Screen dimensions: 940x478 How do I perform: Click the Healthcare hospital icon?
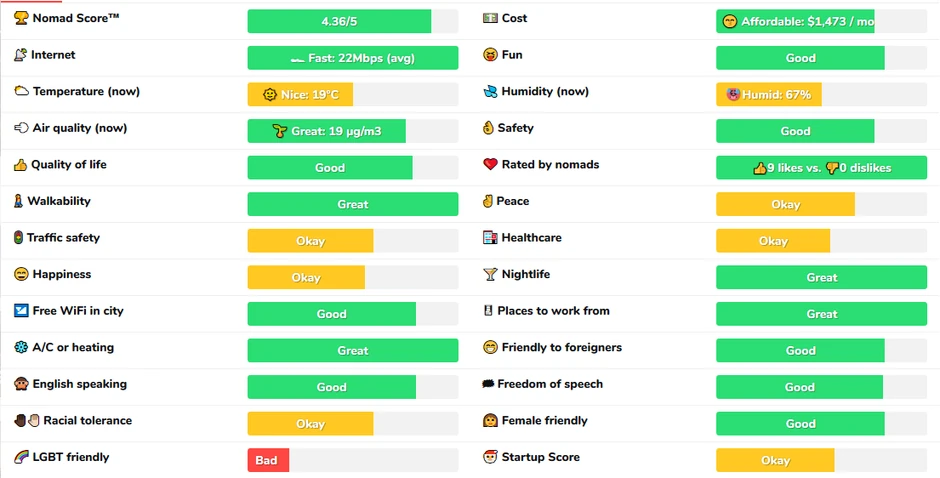click(x=490, y=238)
